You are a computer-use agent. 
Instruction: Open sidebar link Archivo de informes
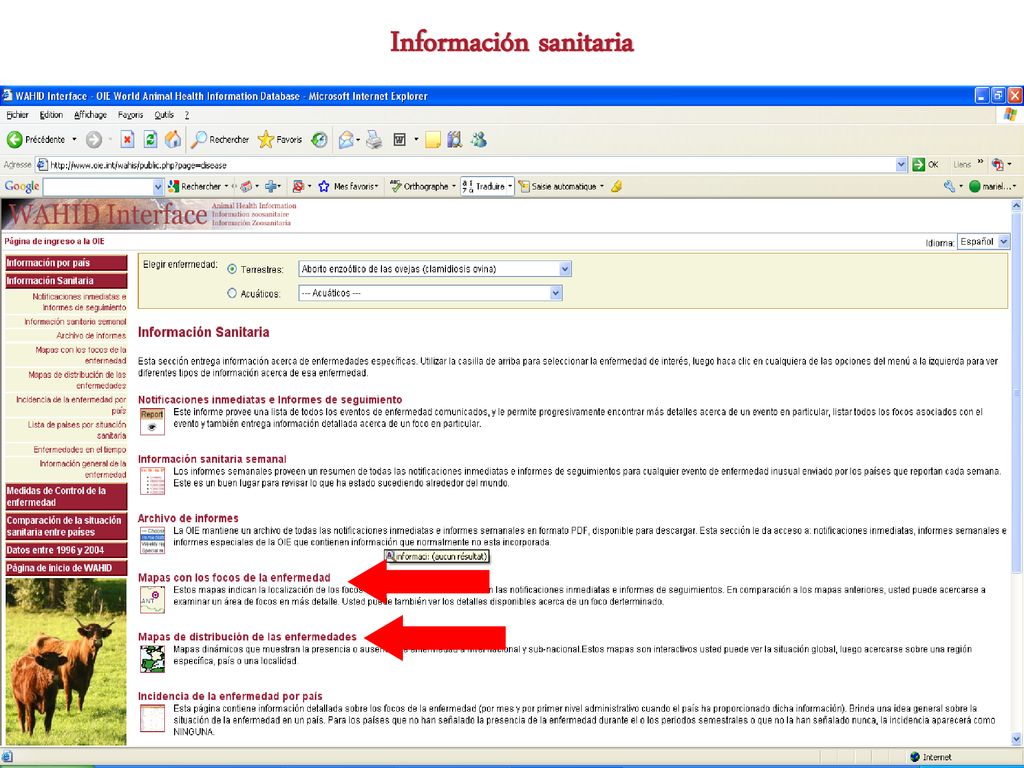click(x=91, y=336)
